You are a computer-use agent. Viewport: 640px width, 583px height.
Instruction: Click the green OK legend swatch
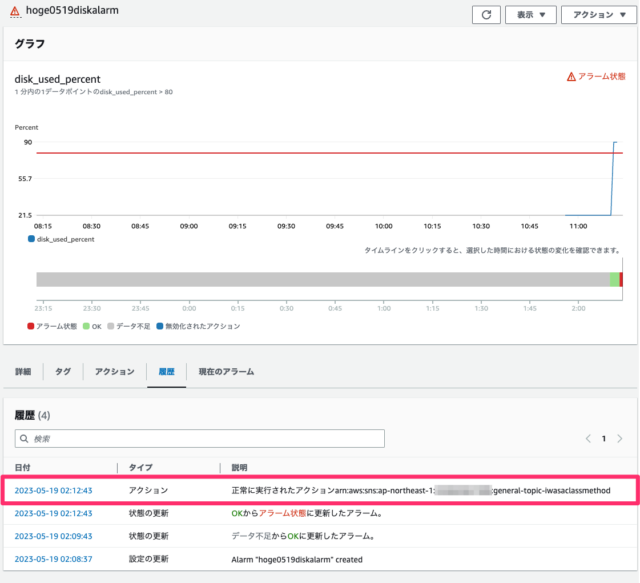click(86, 326)
